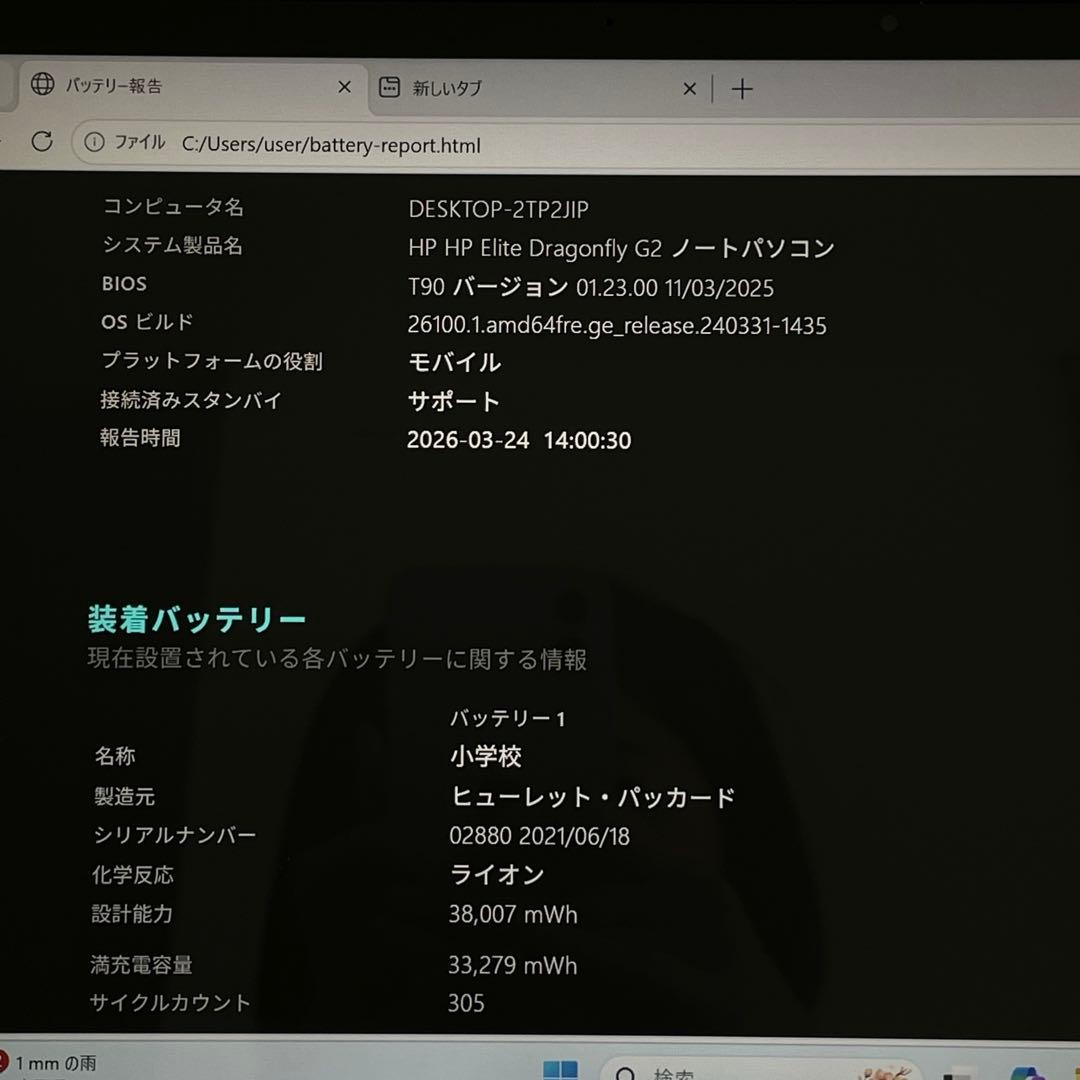Click the 満充電容量 label

[x=141, y=965]
